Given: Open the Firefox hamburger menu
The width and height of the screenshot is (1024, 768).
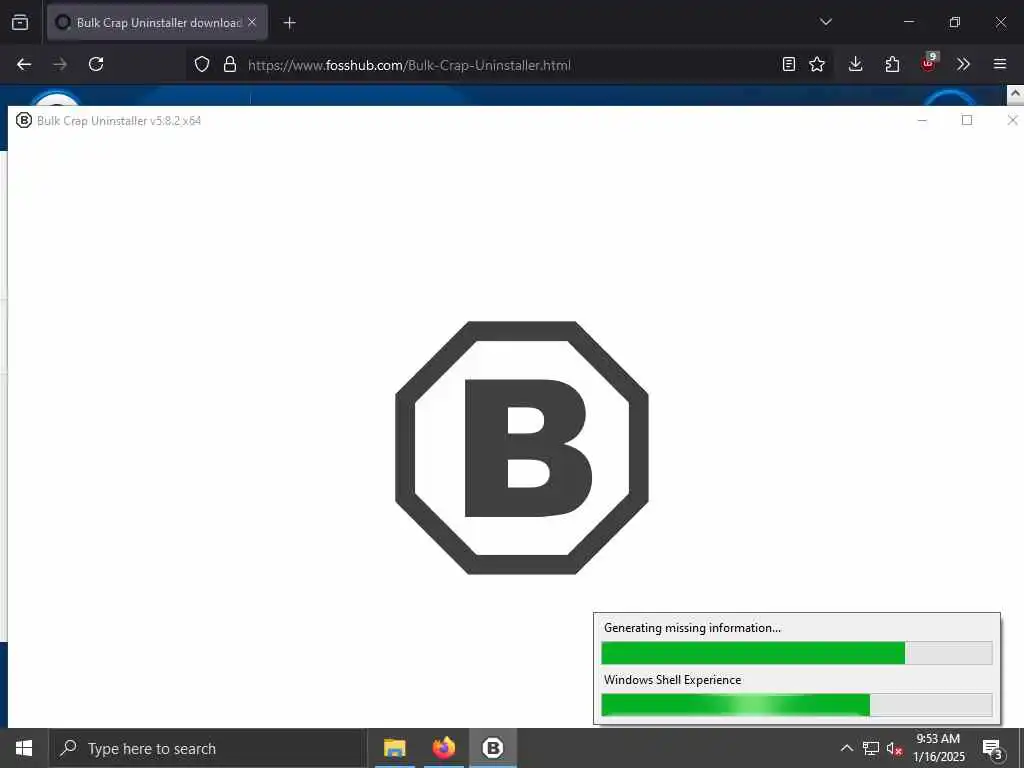Looking at the screenshot, I should [1000, 64].
